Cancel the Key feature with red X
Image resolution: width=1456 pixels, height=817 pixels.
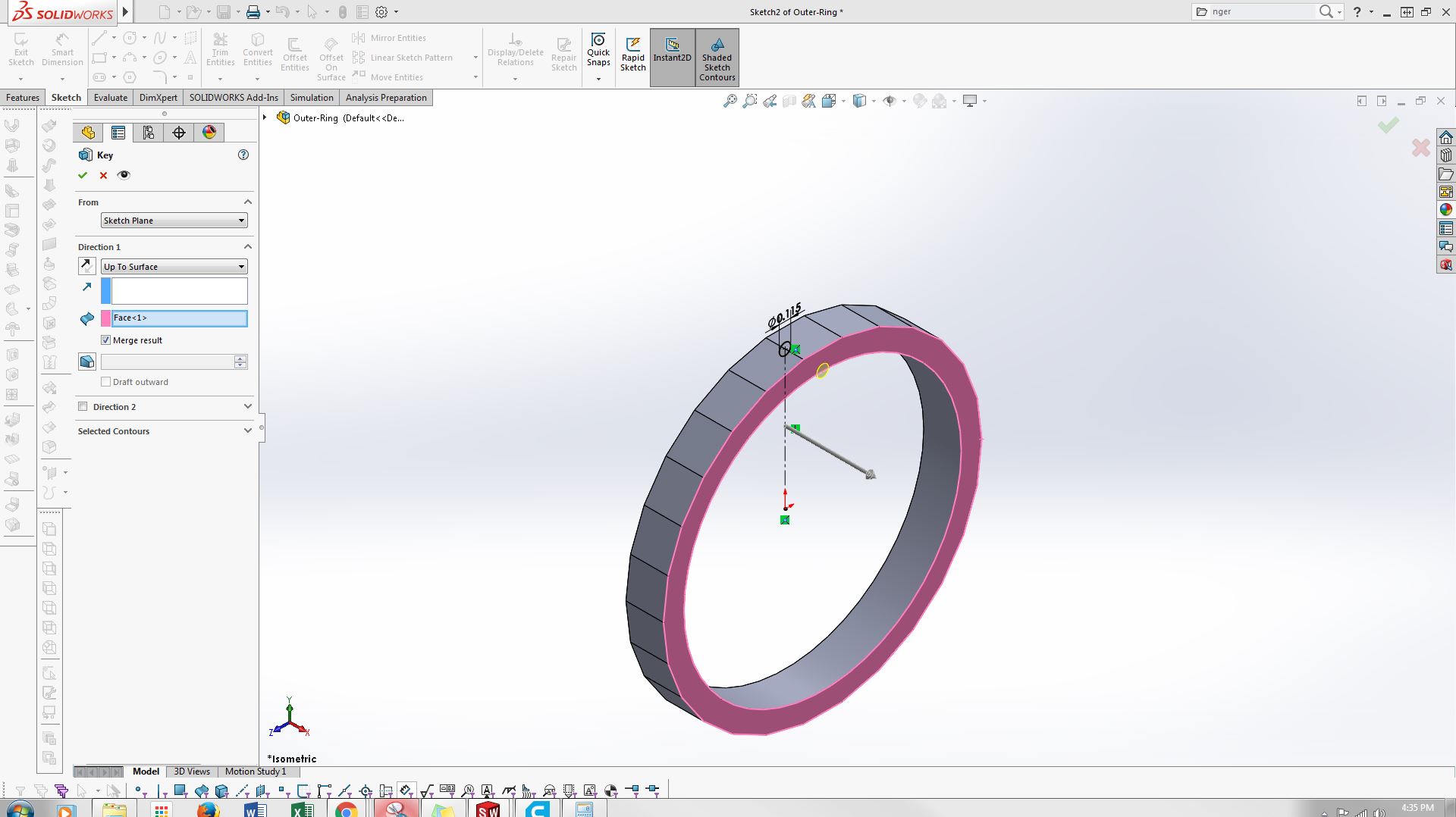click(x=104, y=175)
